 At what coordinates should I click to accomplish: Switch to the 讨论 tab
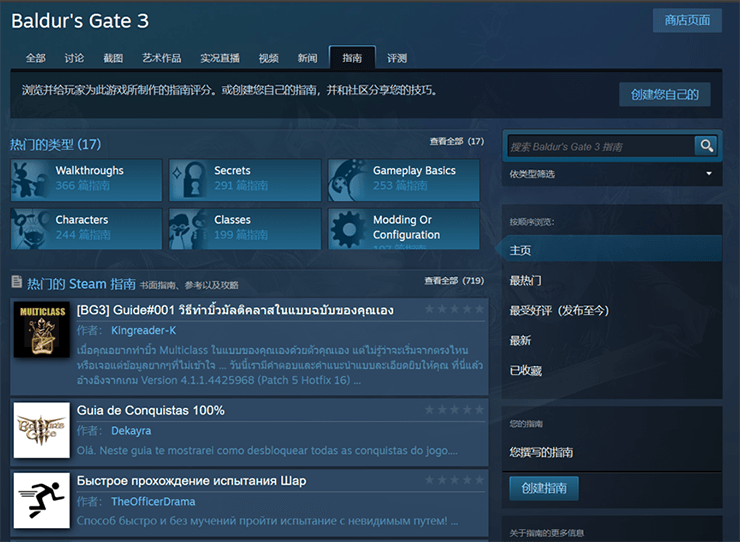point(74,58)
